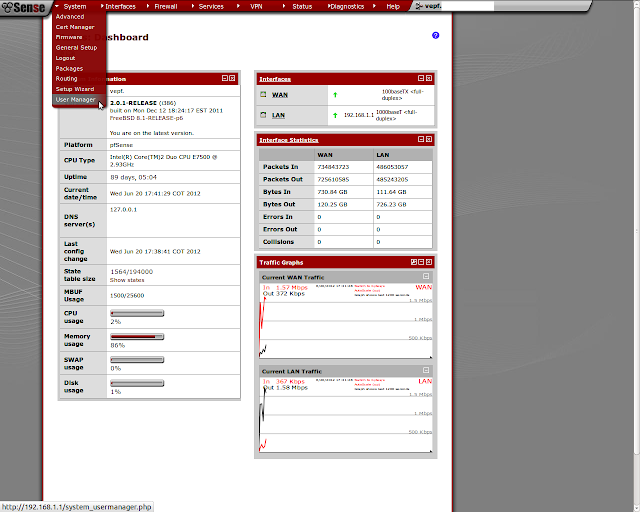Open the Diagnostics menu
The image size is (640, 512).
[347, 7]
